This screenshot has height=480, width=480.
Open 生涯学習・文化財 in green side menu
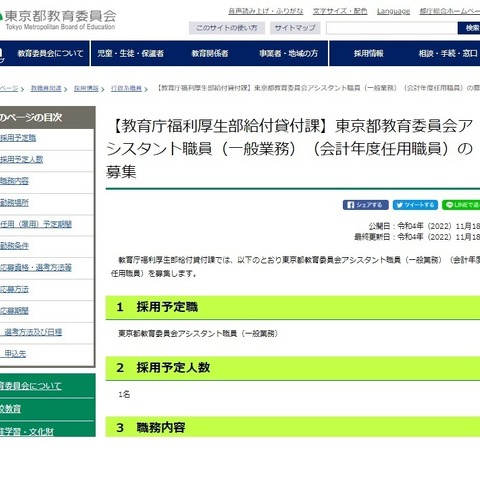click(x=27, y=431)
